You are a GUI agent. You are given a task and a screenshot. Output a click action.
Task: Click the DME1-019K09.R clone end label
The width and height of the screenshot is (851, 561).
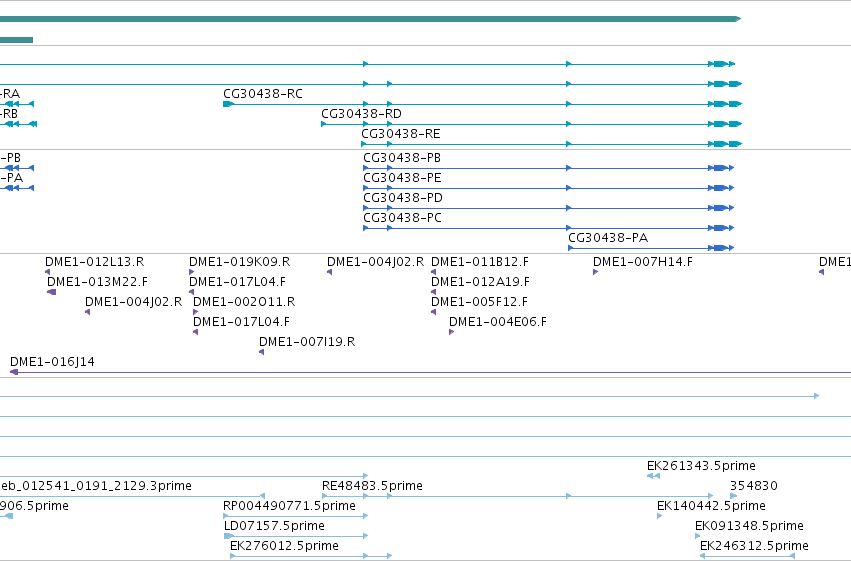pos(239,262)
